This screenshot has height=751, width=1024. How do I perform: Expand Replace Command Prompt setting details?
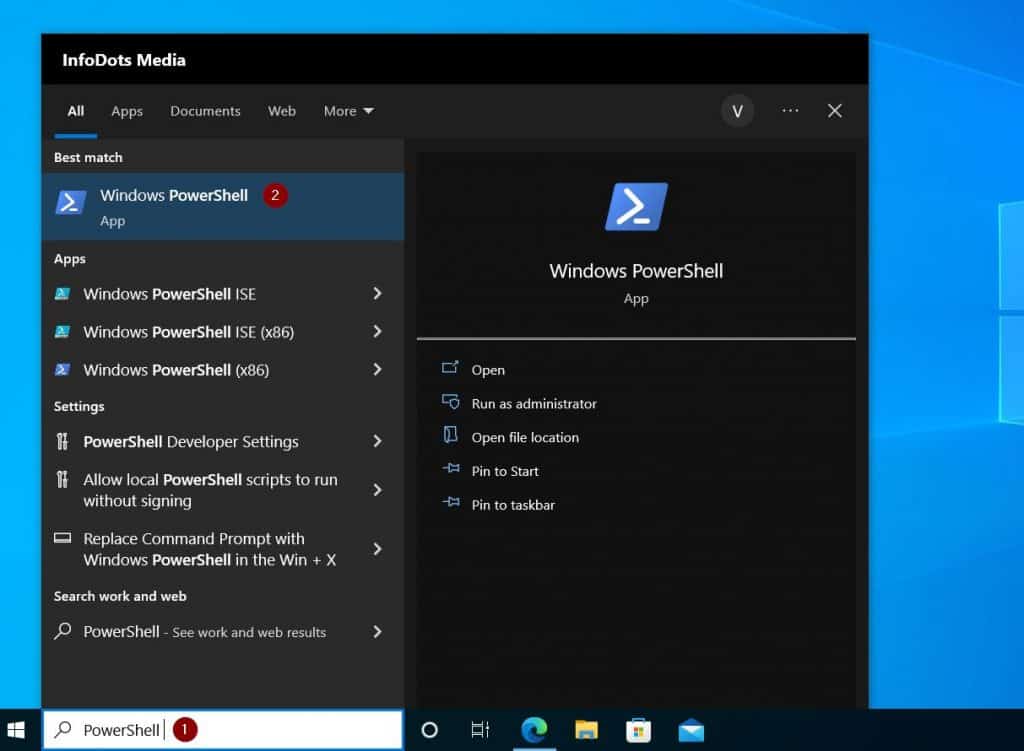[x=377, y=549]
